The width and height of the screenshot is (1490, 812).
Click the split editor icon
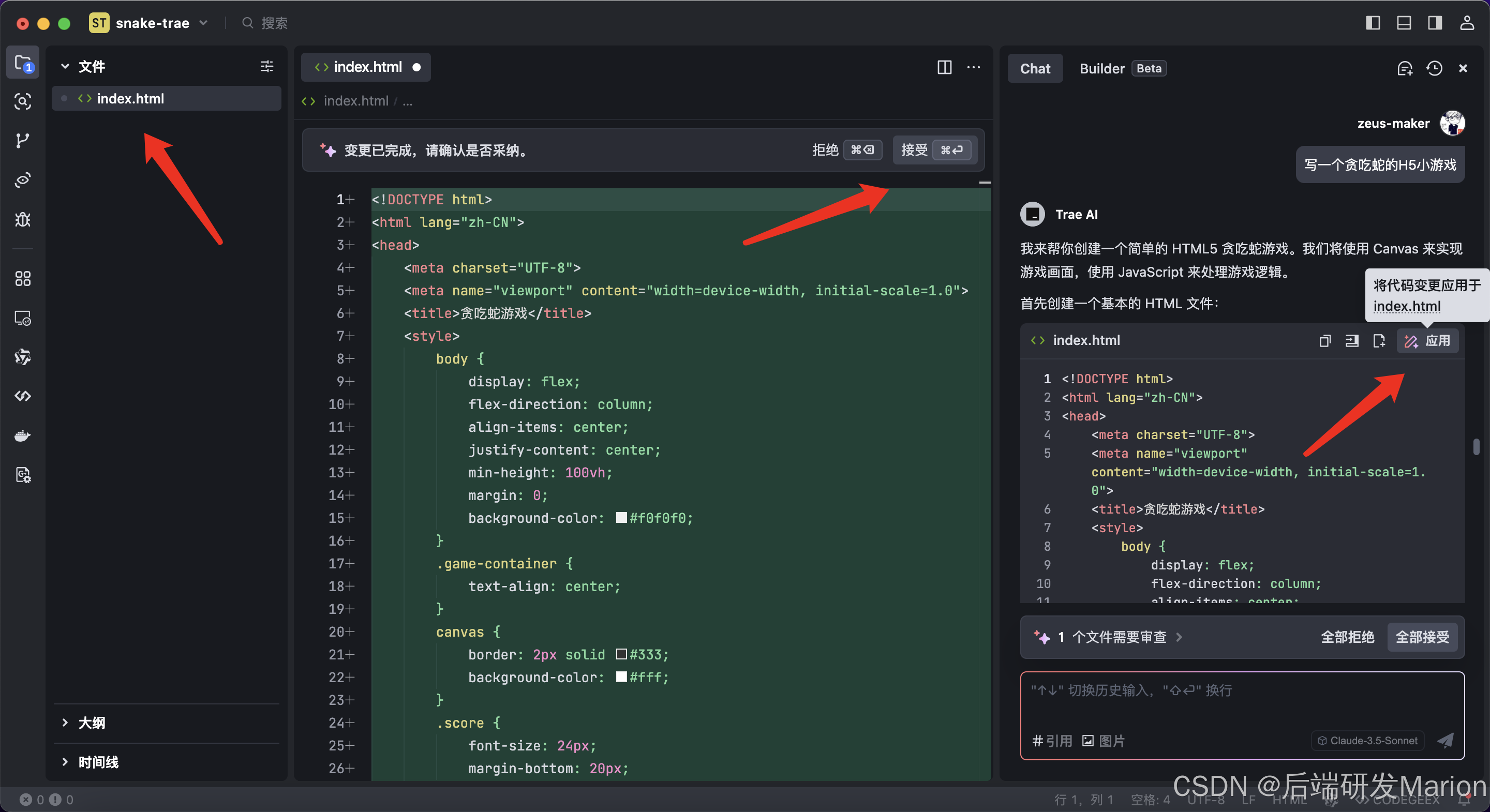coord(944,68)
